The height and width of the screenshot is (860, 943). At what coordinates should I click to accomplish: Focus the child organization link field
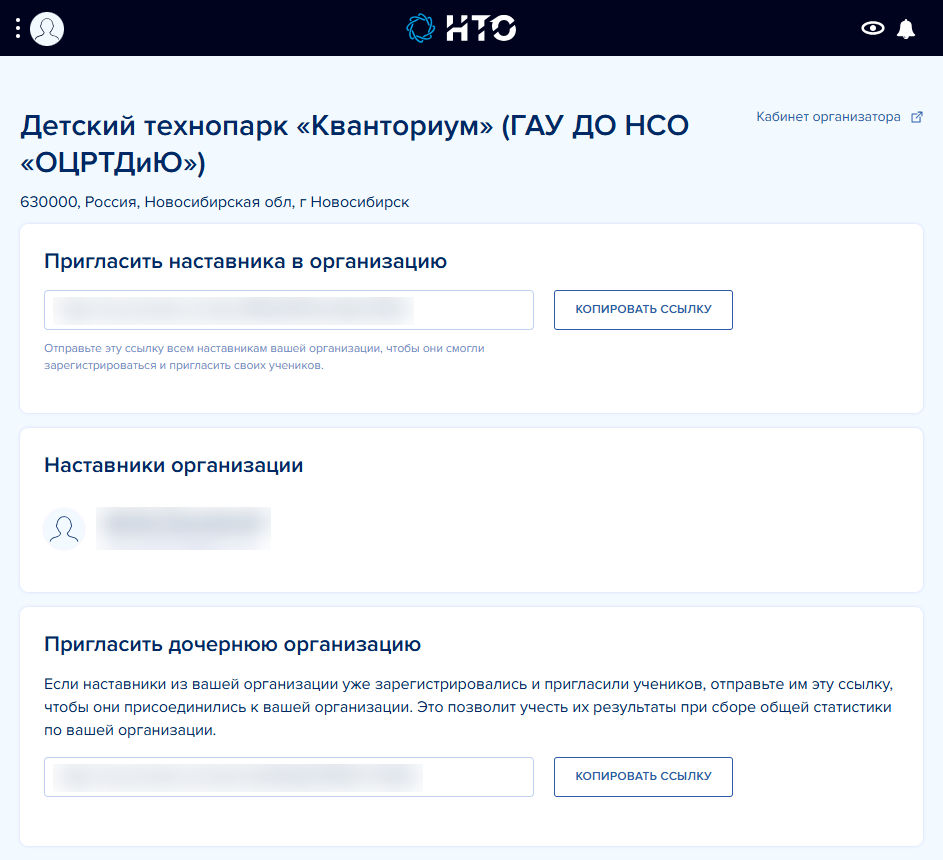(289, 777)
